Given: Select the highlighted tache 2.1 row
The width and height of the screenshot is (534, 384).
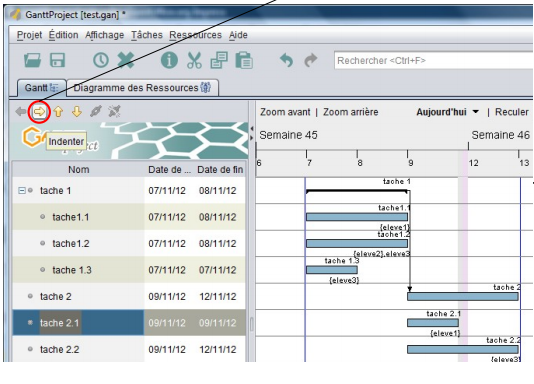Looking at the screenshot, I should 129,323.
